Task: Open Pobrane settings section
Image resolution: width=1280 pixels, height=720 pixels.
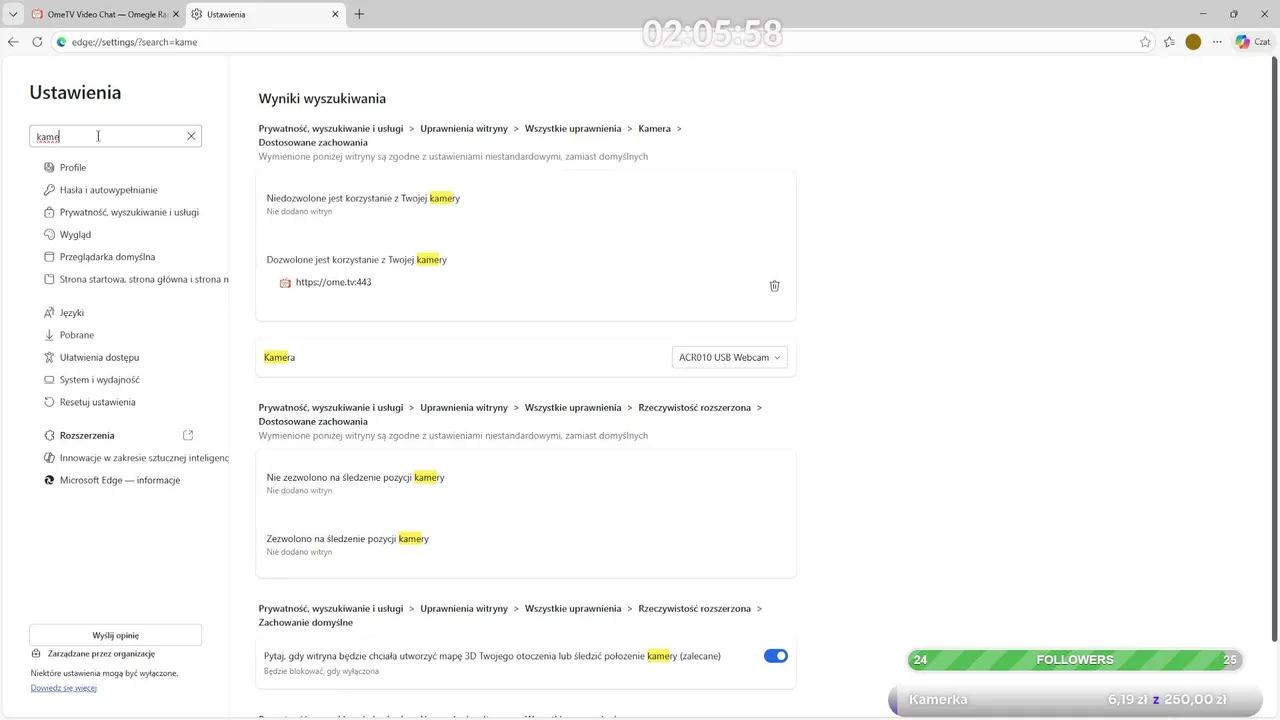Action: 76,335
